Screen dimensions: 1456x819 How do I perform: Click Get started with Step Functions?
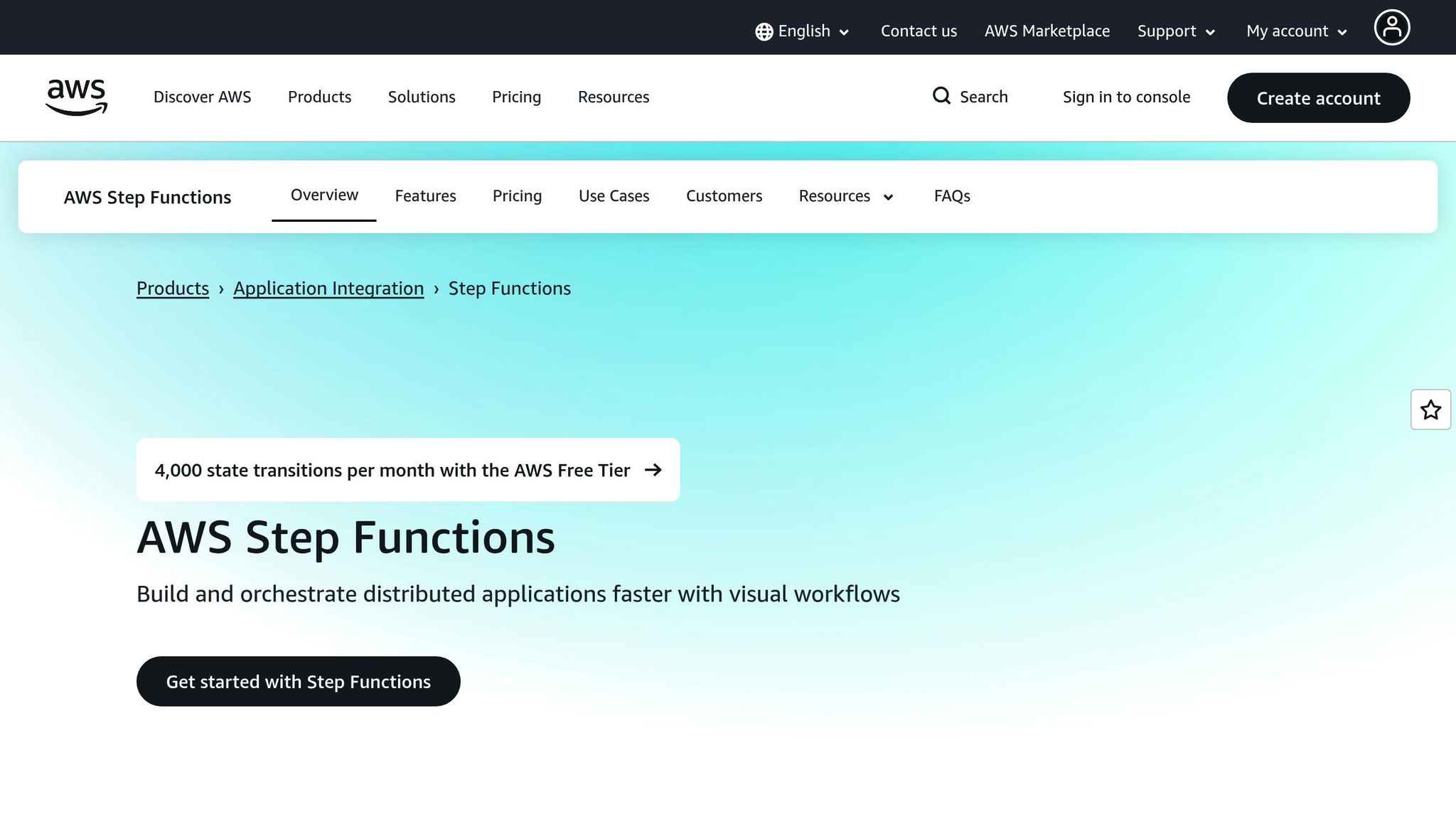(x=298, y=680)
